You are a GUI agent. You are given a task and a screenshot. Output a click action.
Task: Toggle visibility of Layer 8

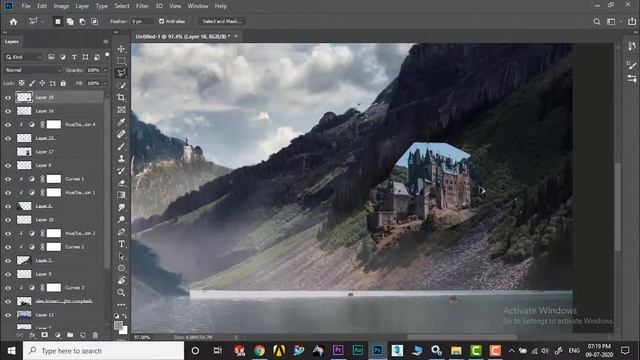pos(8,165)
